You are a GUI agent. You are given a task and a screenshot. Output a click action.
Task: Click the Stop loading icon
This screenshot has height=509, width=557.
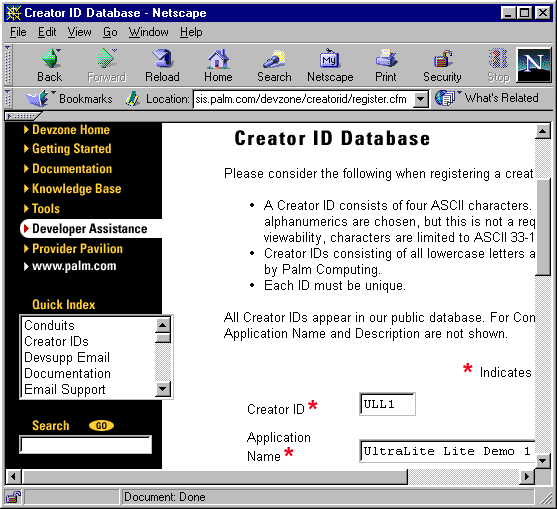498,66
